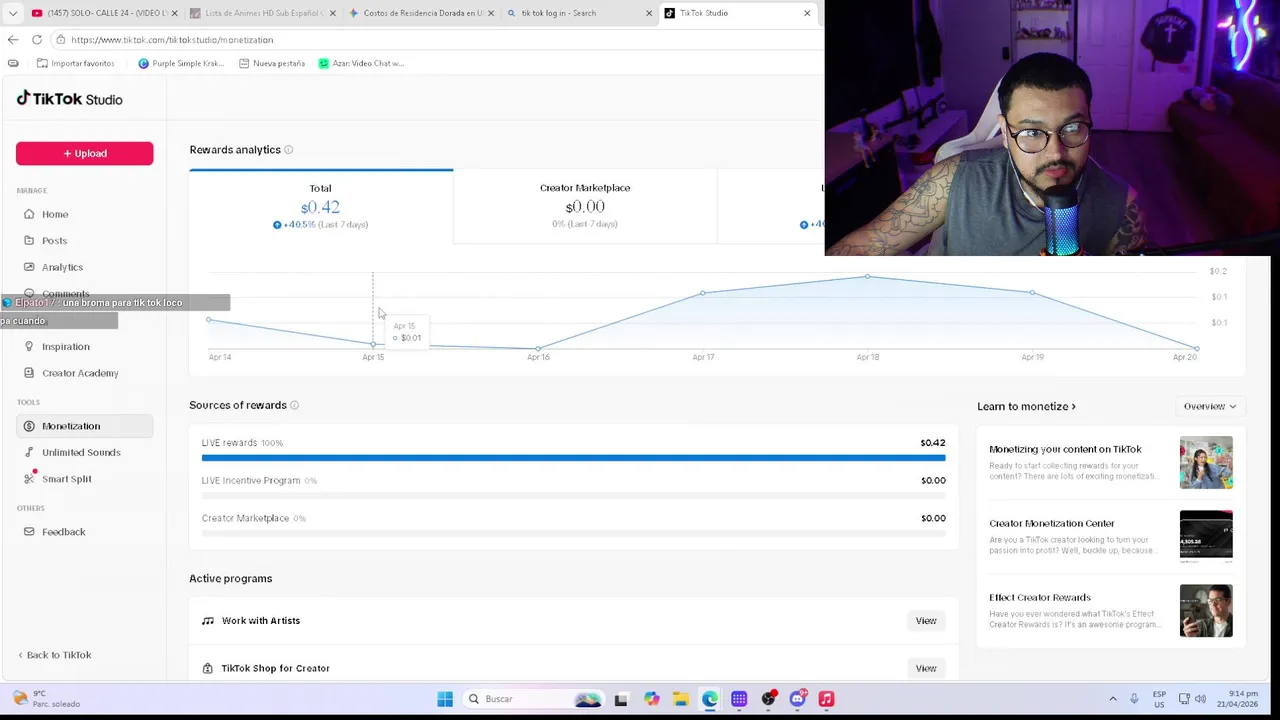
Task: Click the ESP US language indicator
Action: point(1159,698)
